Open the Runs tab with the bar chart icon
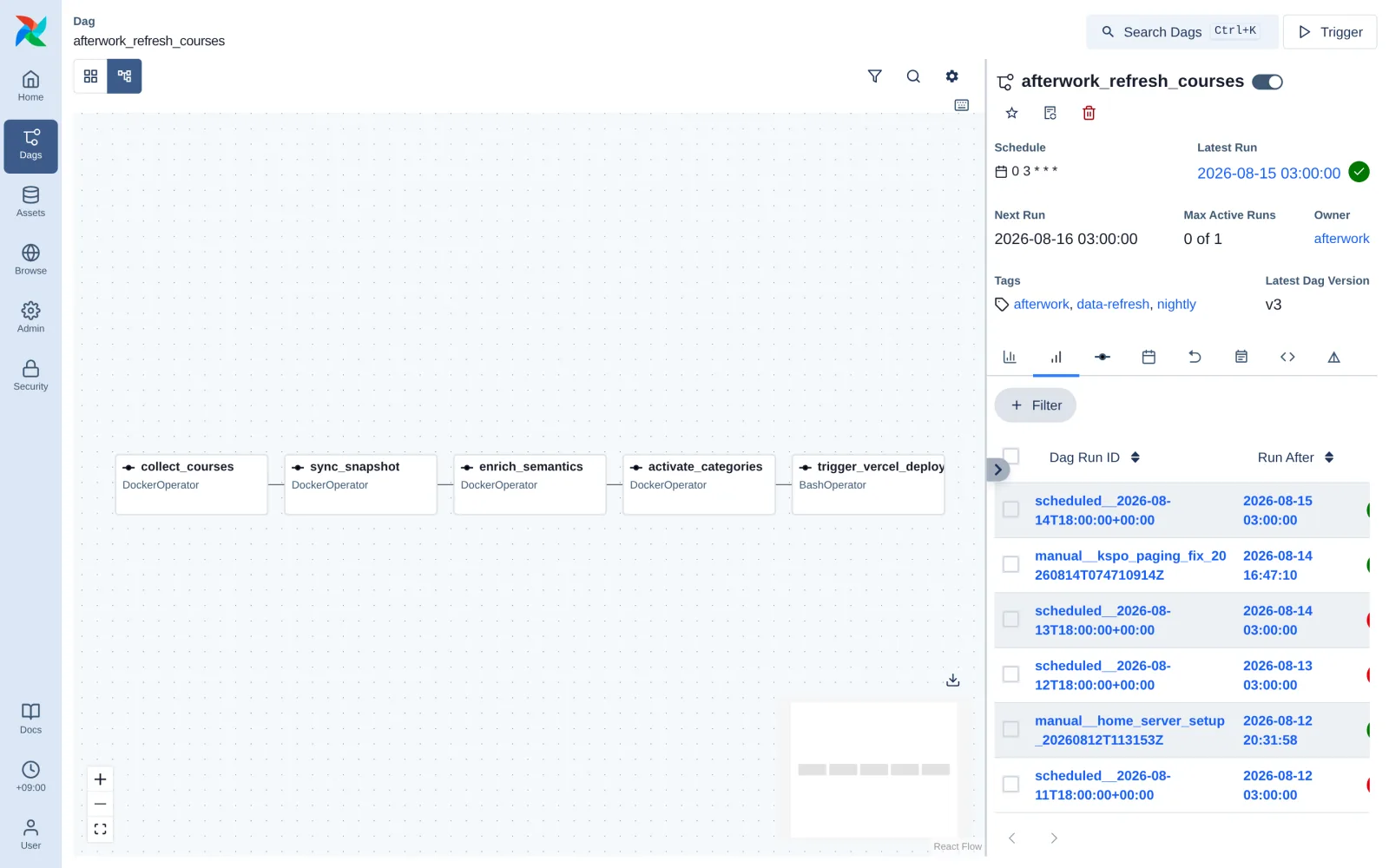The height and width of the screenshot is (868, 1389). (x=1056, y=357)
